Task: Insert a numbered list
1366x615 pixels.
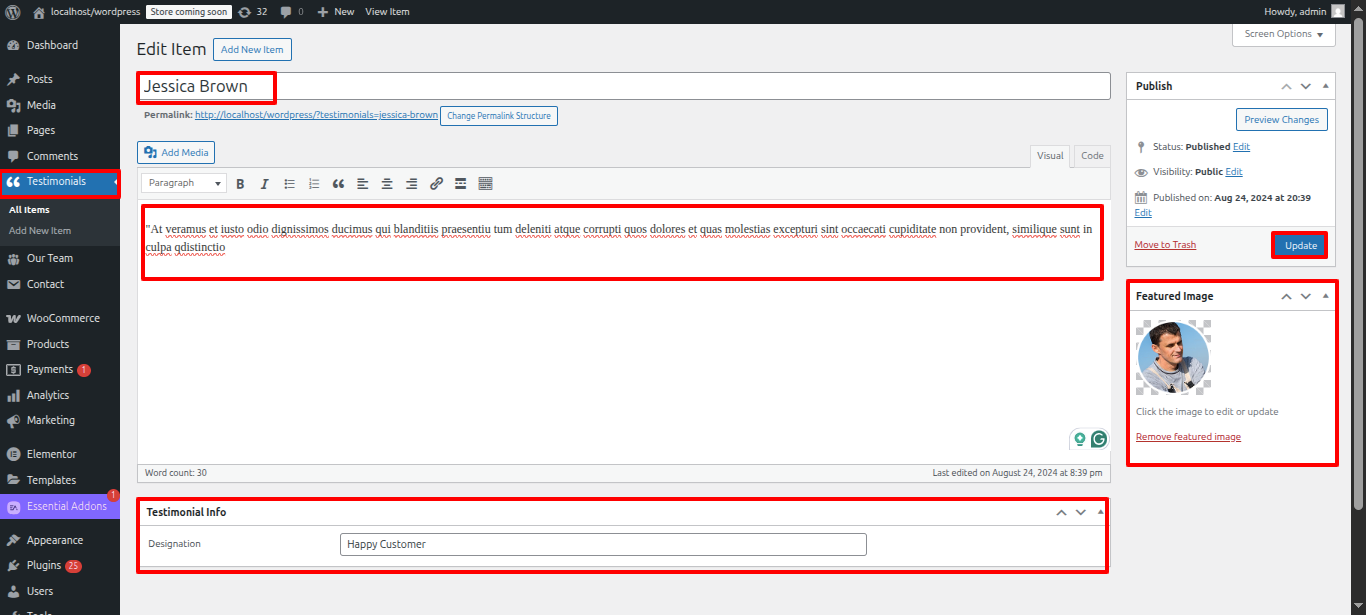Action: tap(314, 184)
